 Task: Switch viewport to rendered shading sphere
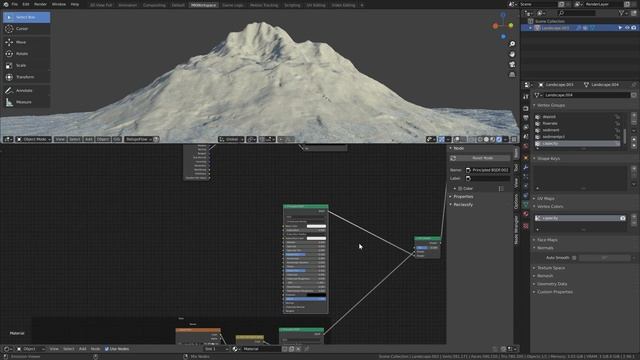tap(499, 139)
